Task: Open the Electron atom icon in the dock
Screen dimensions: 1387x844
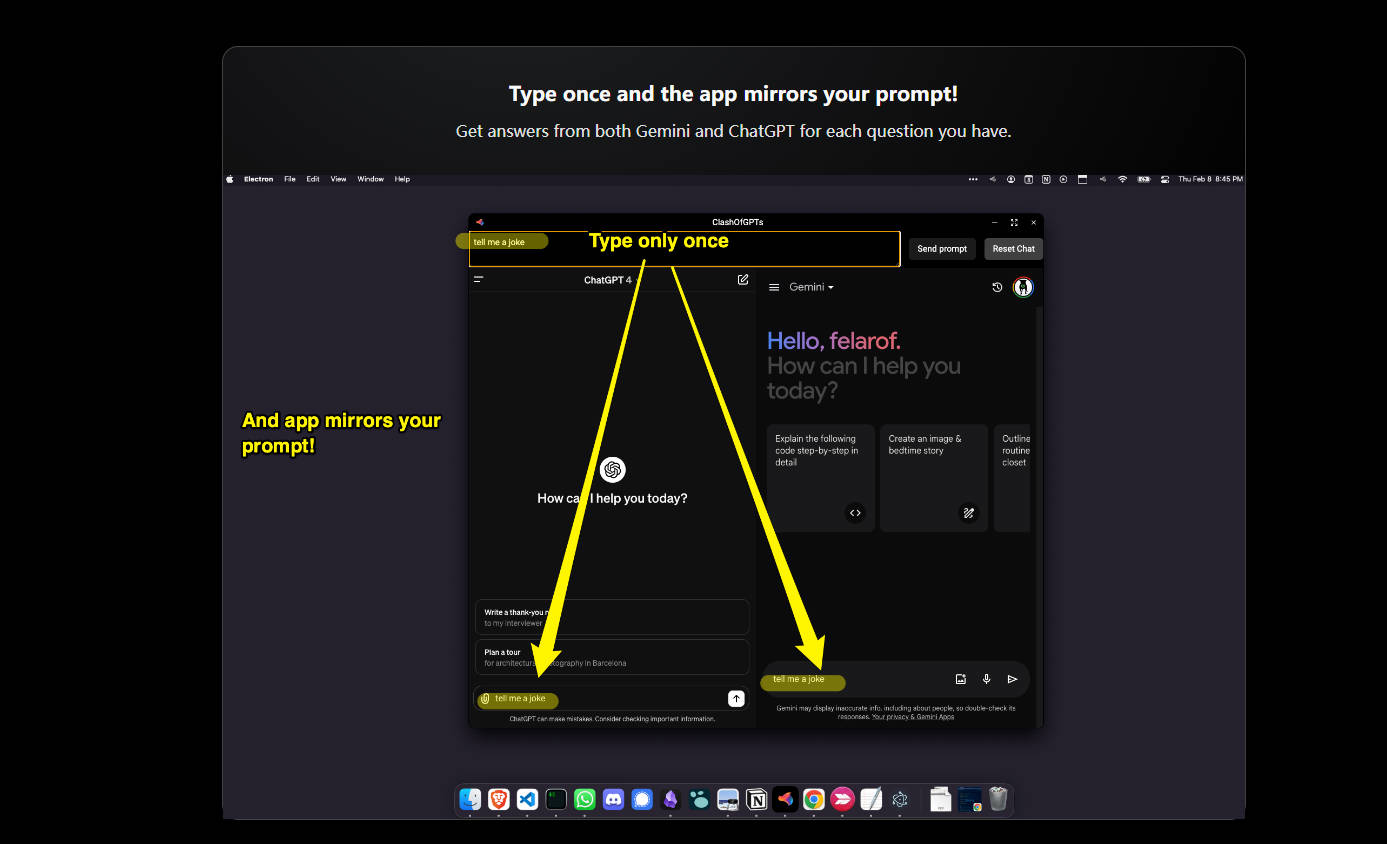Action: pos(899,799)
